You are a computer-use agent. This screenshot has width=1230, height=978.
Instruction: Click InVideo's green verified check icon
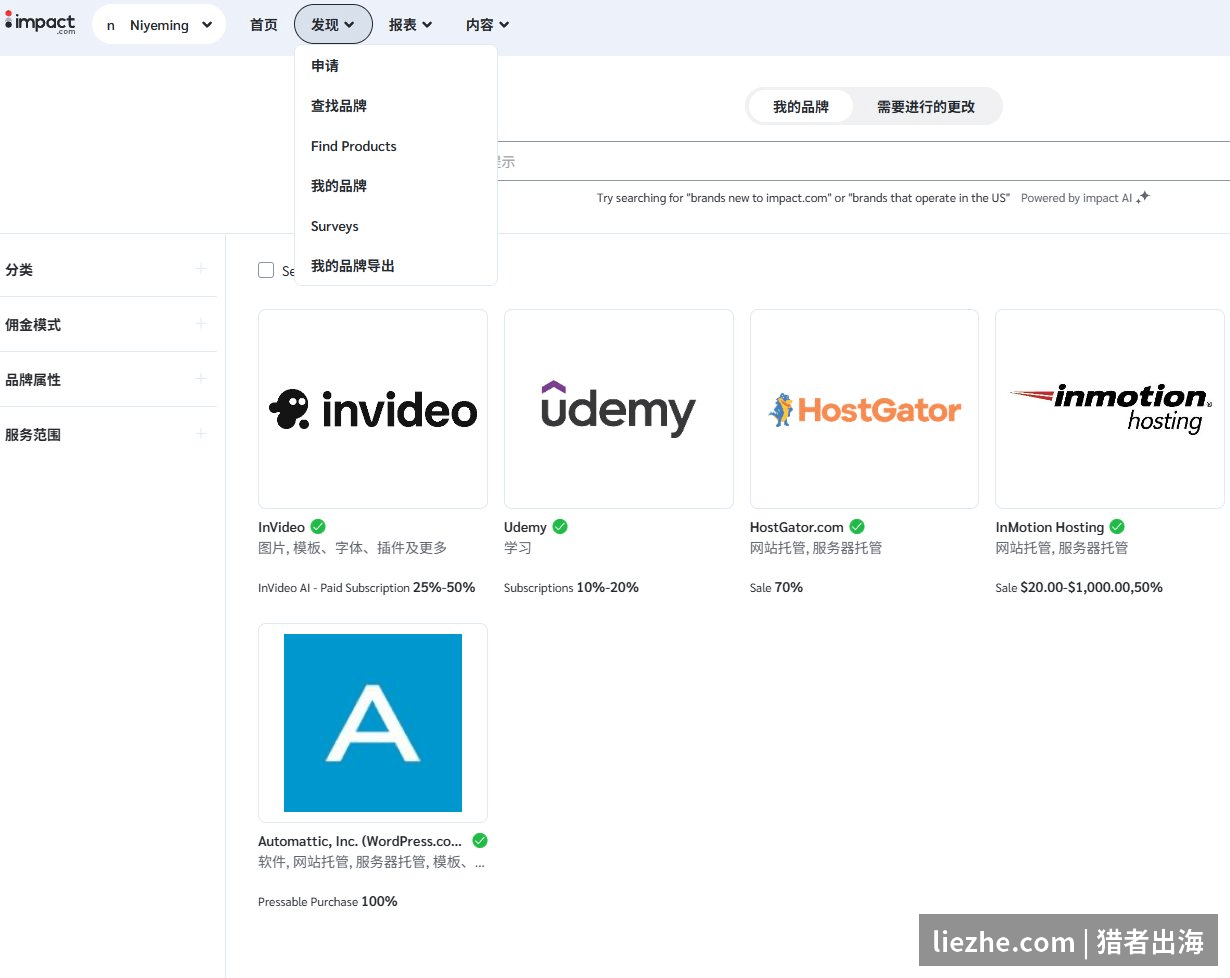coord(318,526)
